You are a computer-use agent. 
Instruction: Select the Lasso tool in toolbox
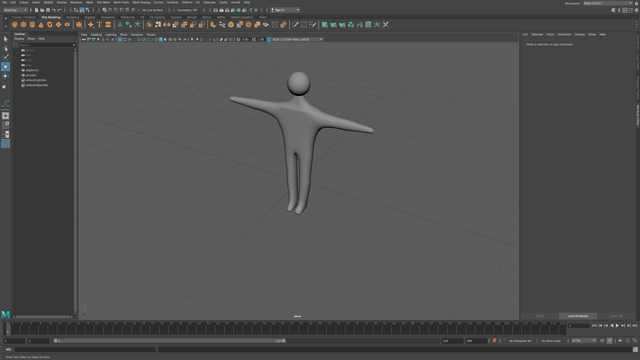[x=5, y=49]
